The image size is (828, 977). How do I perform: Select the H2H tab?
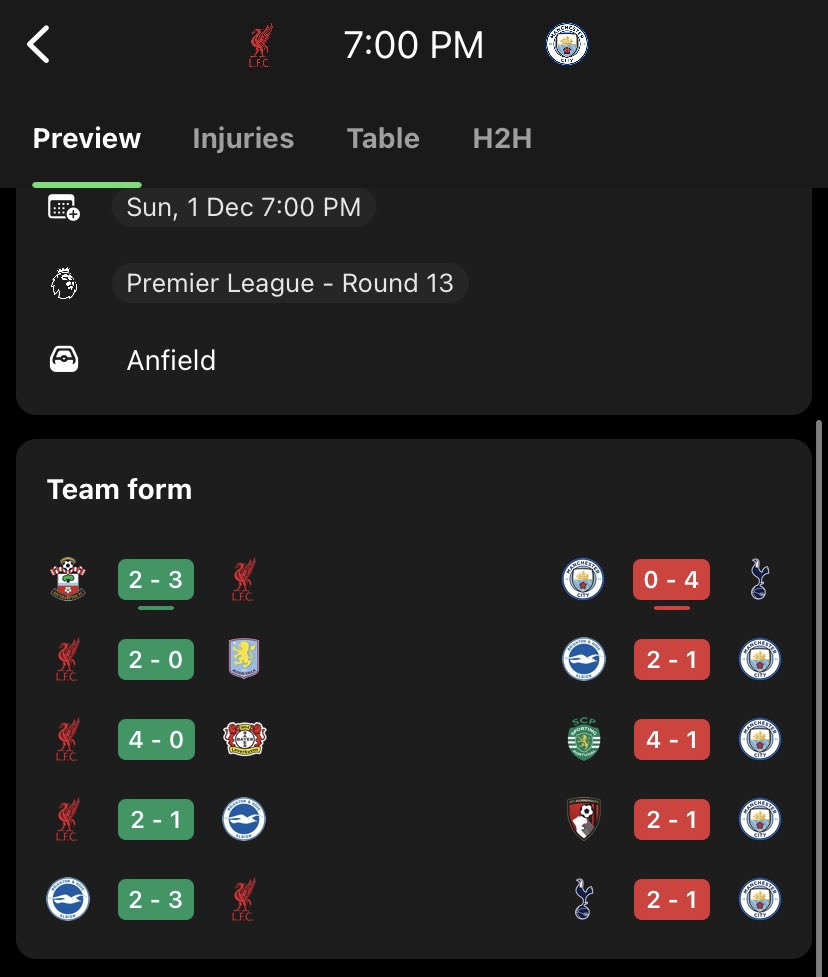click(x=502, y=138)
